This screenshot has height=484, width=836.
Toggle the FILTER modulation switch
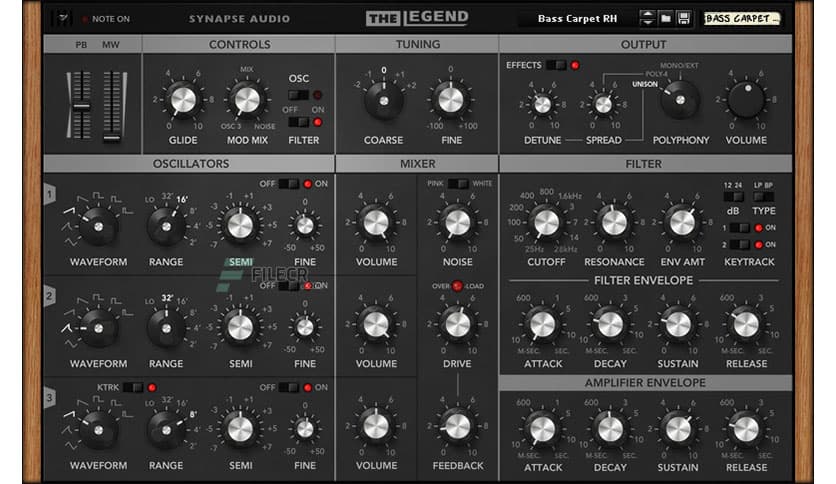click(x=299, y=122)
